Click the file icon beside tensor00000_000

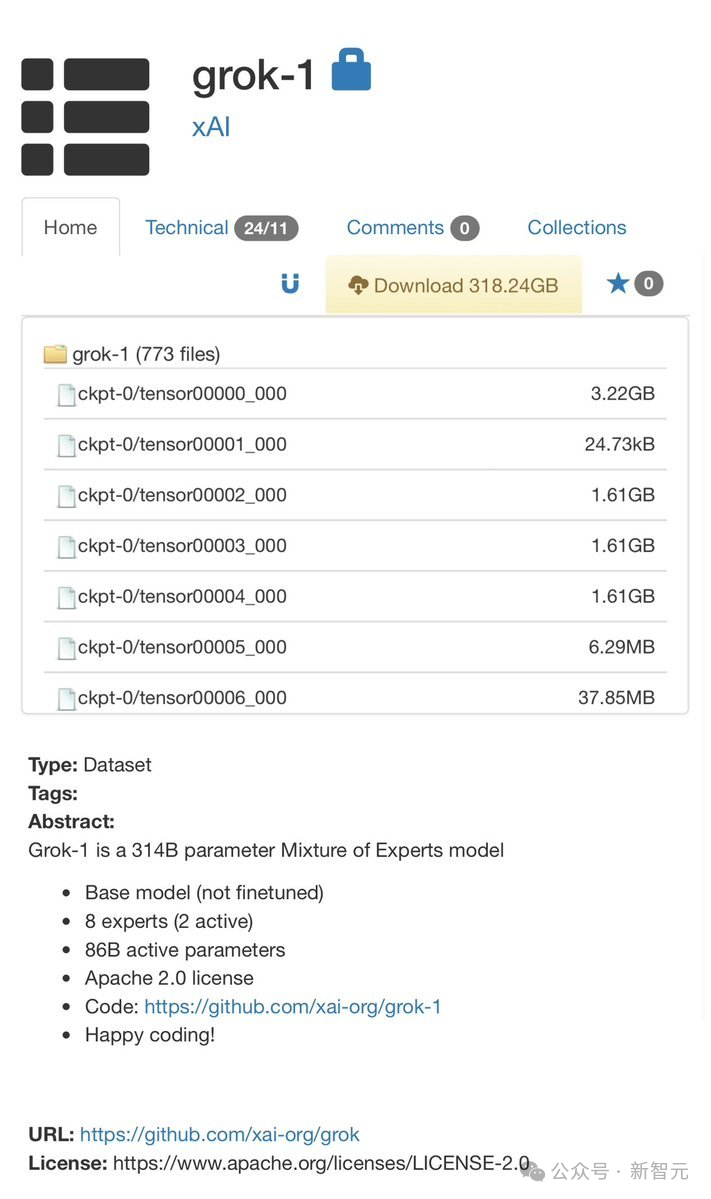tap(66, 393)
